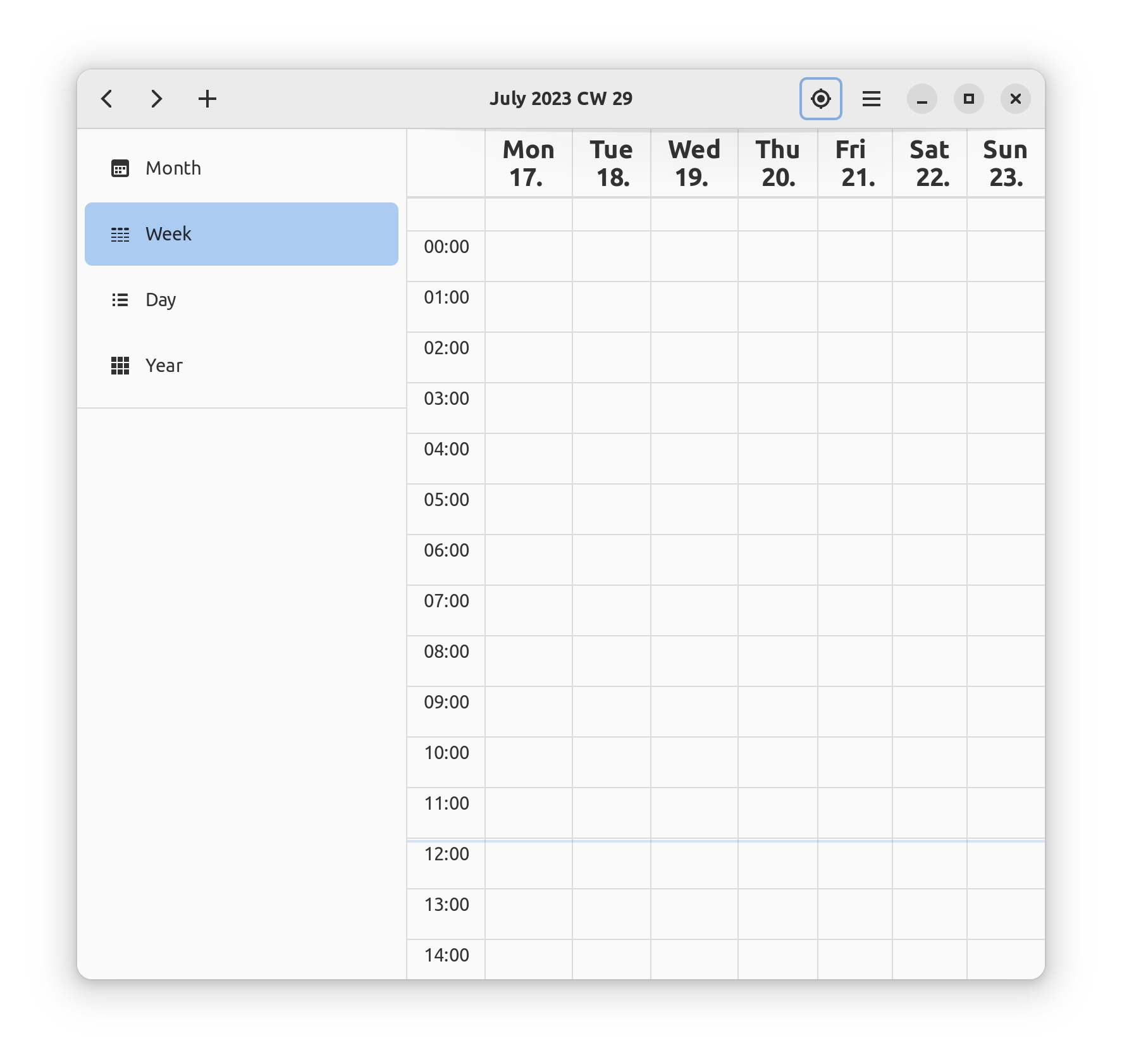Image resolution: width=1122 pixels, height=1064 pixels.
Task: Go to the previous week
Action: pos(107,99)
